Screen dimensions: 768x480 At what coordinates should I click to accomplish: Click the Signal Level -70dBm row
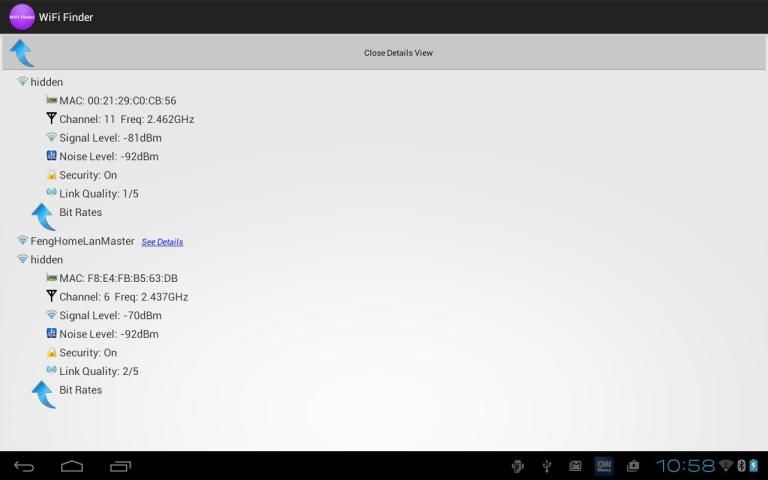click(x=110, y=315)
